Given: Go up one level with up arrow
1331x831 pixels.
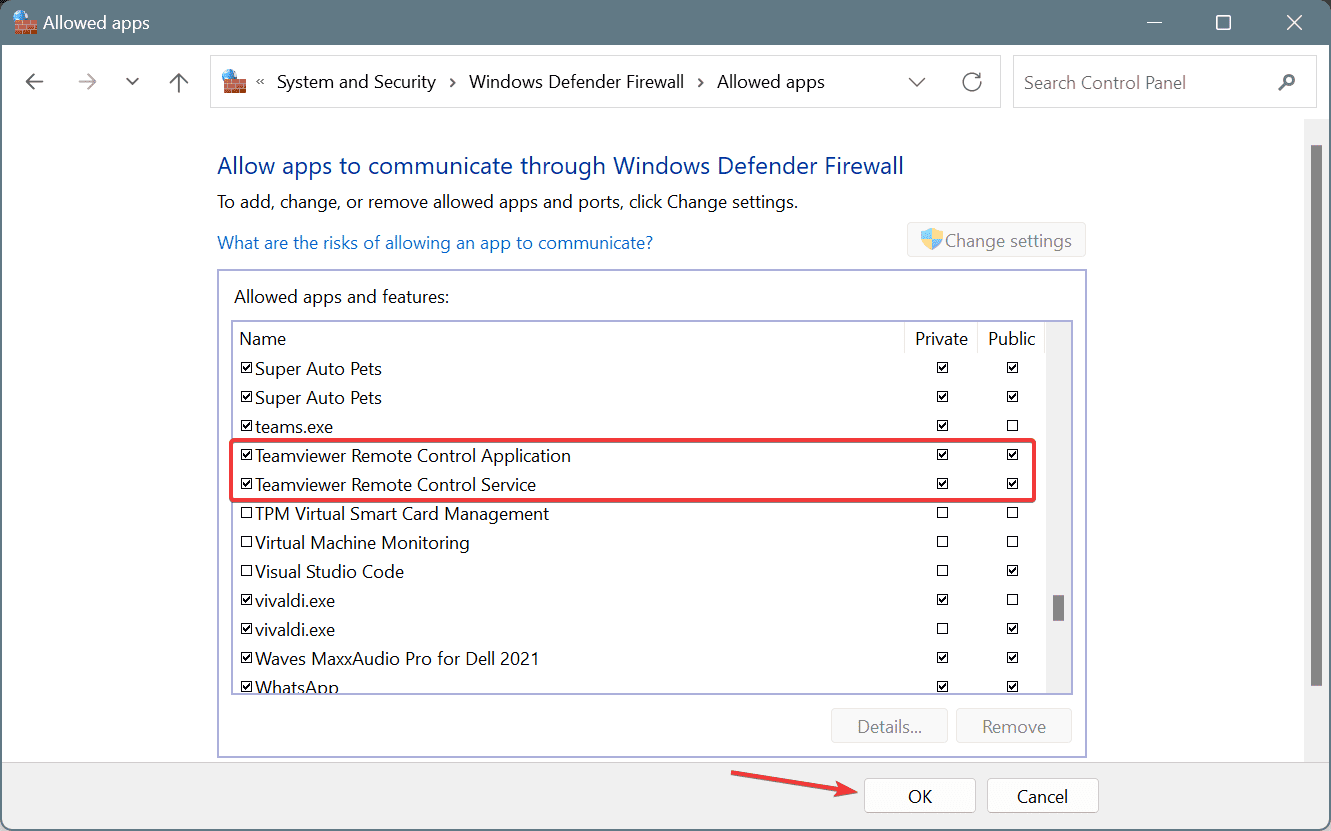Looking at the screenshot, I should [x=179, y=82].
